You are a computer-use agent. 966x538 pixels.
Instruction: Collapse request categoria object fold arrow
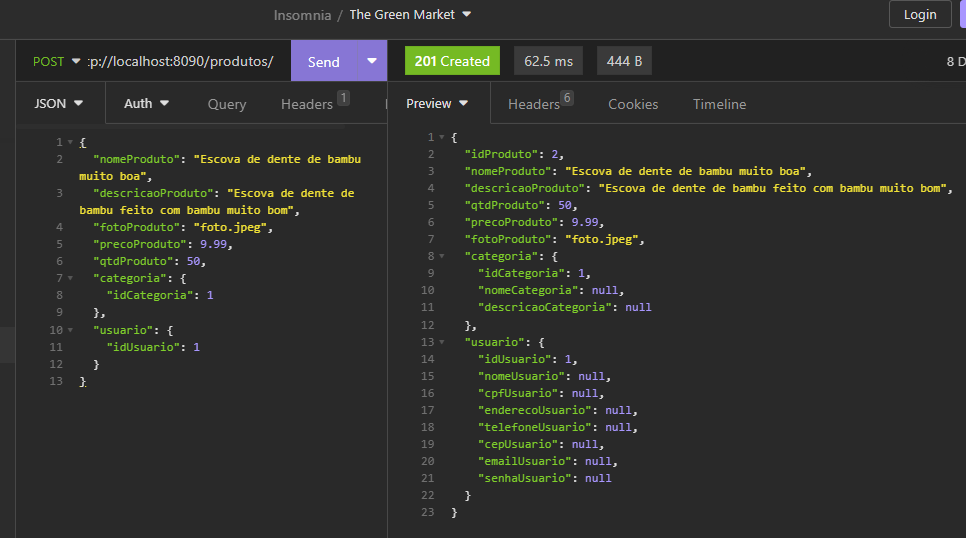coord(70,279)
